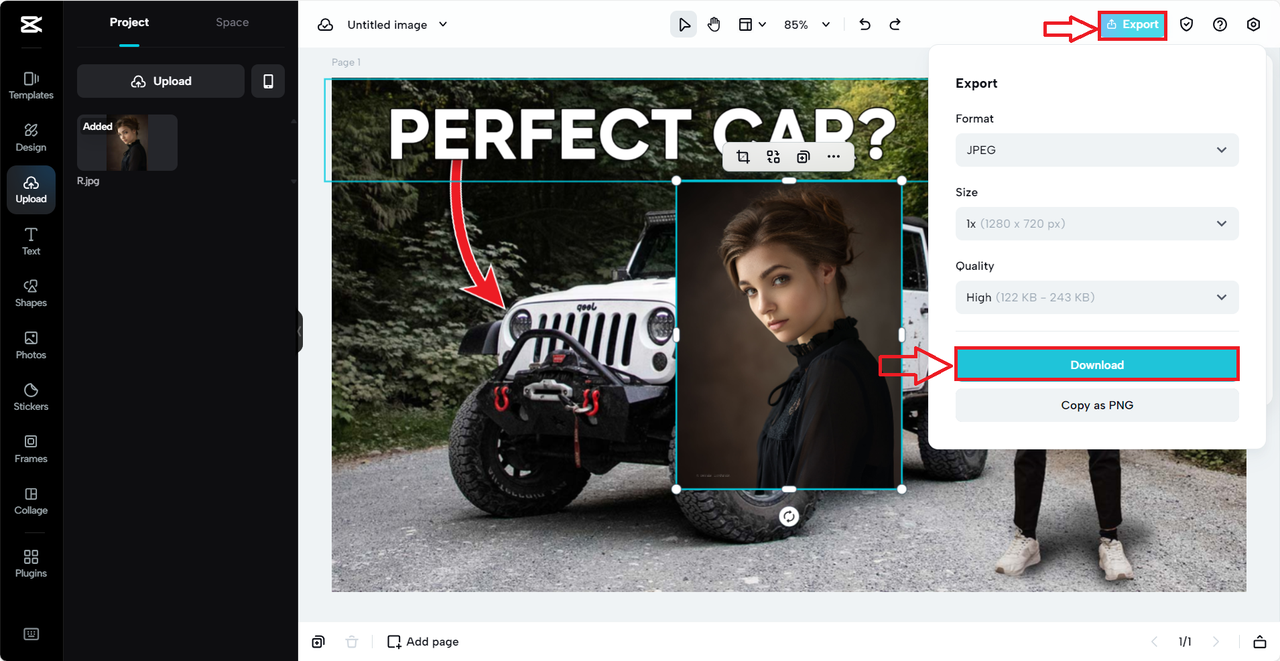Crop the selected portrait image
This screenshot has width=1280, height=661.
pyautogui.click(x=743, y=156)
